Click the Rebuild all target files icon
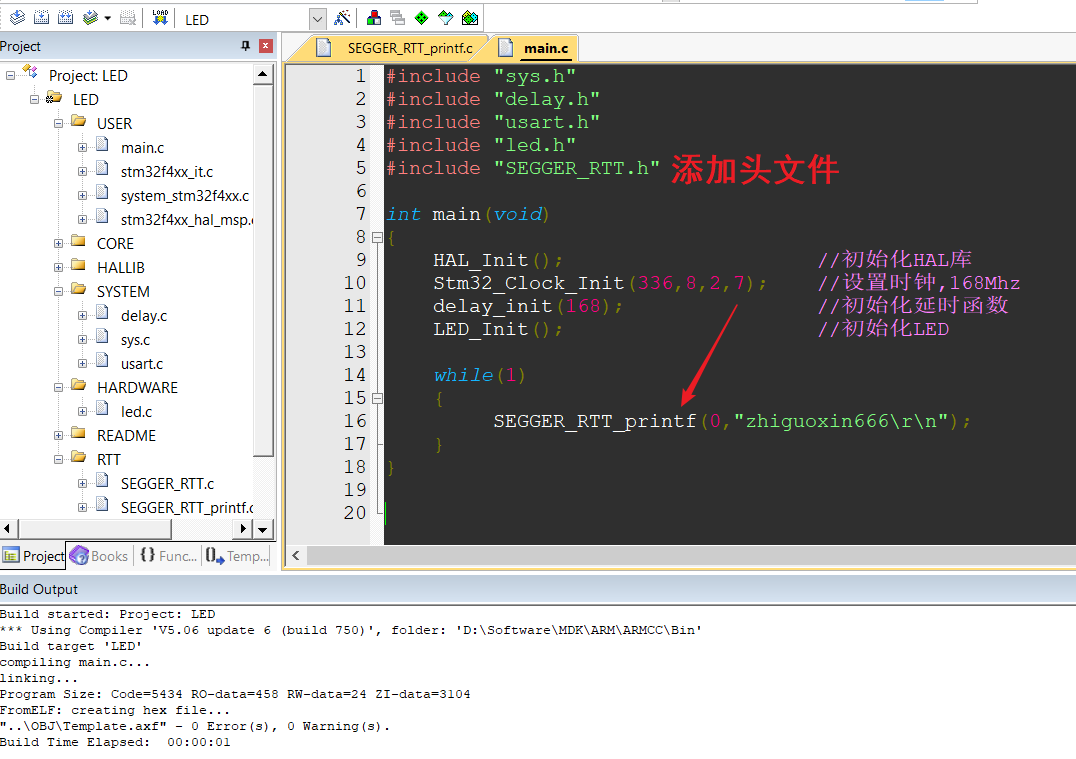Image resolution: width=1076 pixels, height=759 pixels. 65,18
